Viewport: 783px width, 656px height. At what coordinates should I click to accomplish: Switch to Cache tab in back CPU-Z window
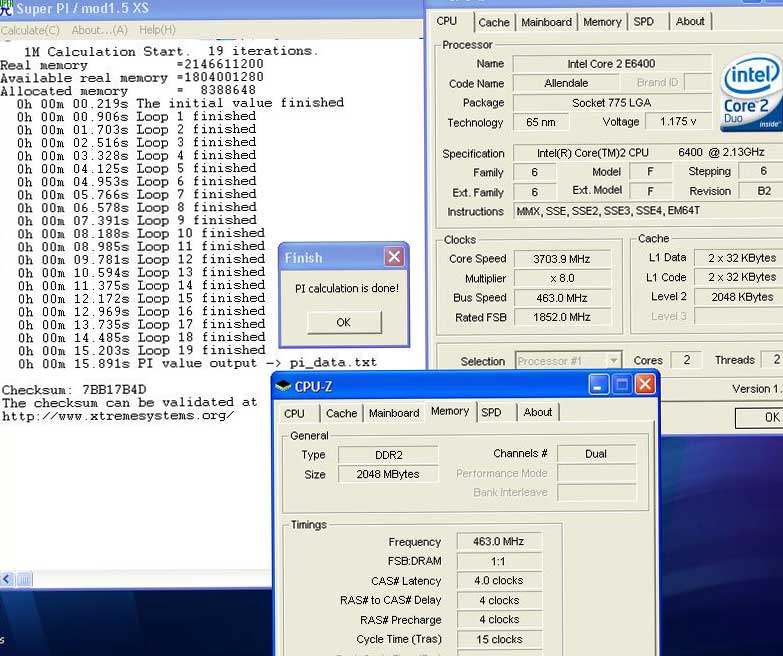(x=494, y=22)
